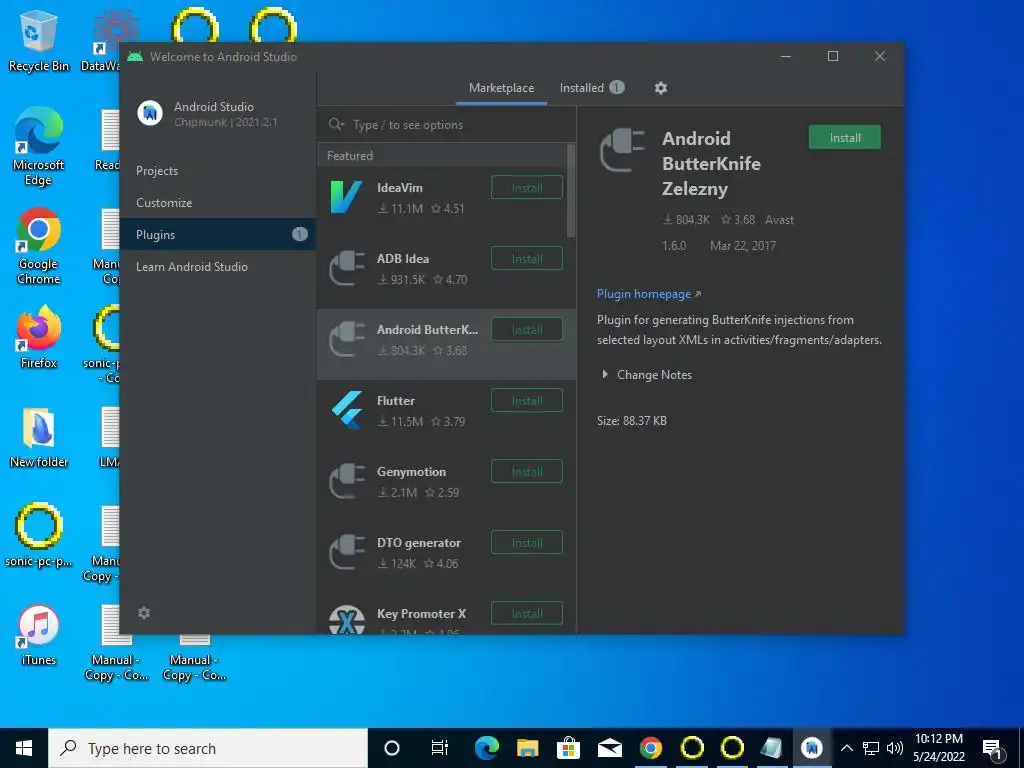Install the DTO generator plugin

coord(527,543)
